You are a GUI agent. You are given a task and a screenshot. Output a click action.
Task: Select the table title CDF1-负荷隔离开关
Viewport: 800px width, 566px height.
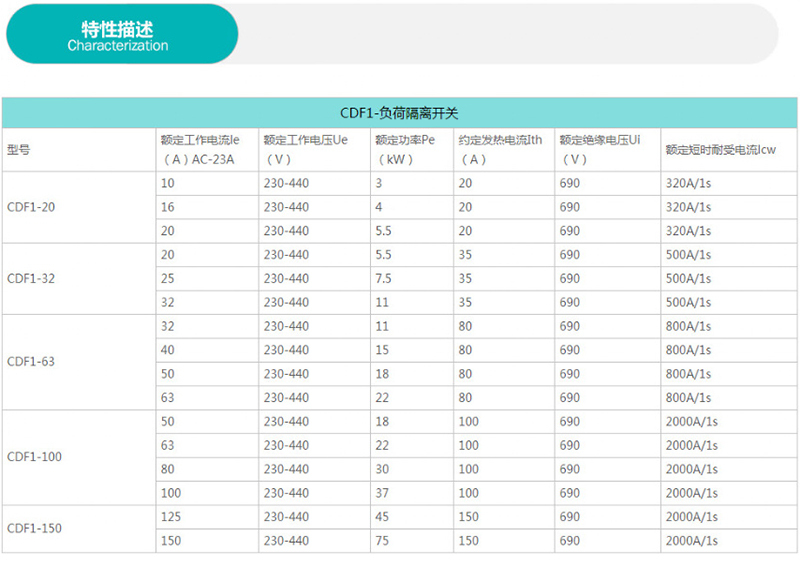tap(399, 113)
